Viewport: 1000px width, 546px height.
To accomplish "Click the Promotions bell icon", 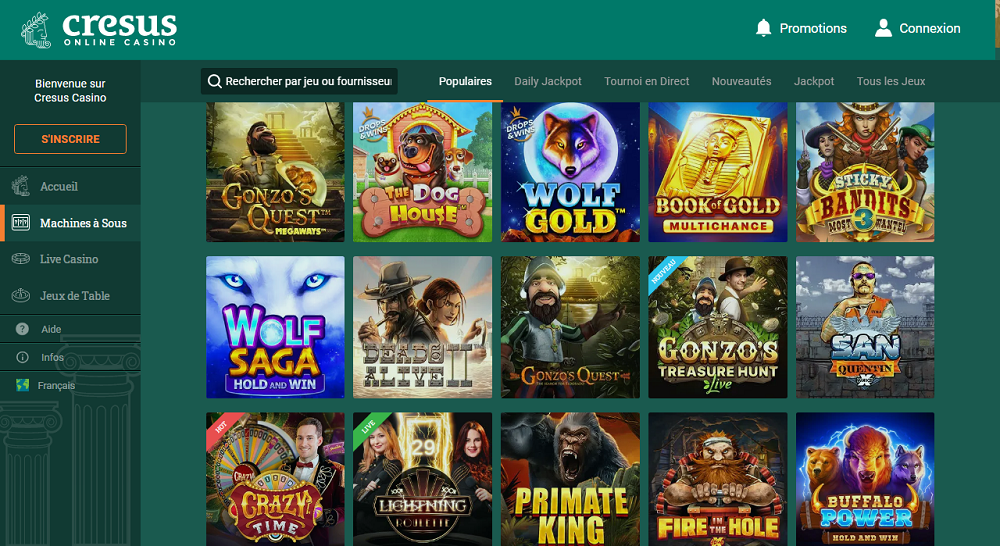I will [x=763, y=28].
